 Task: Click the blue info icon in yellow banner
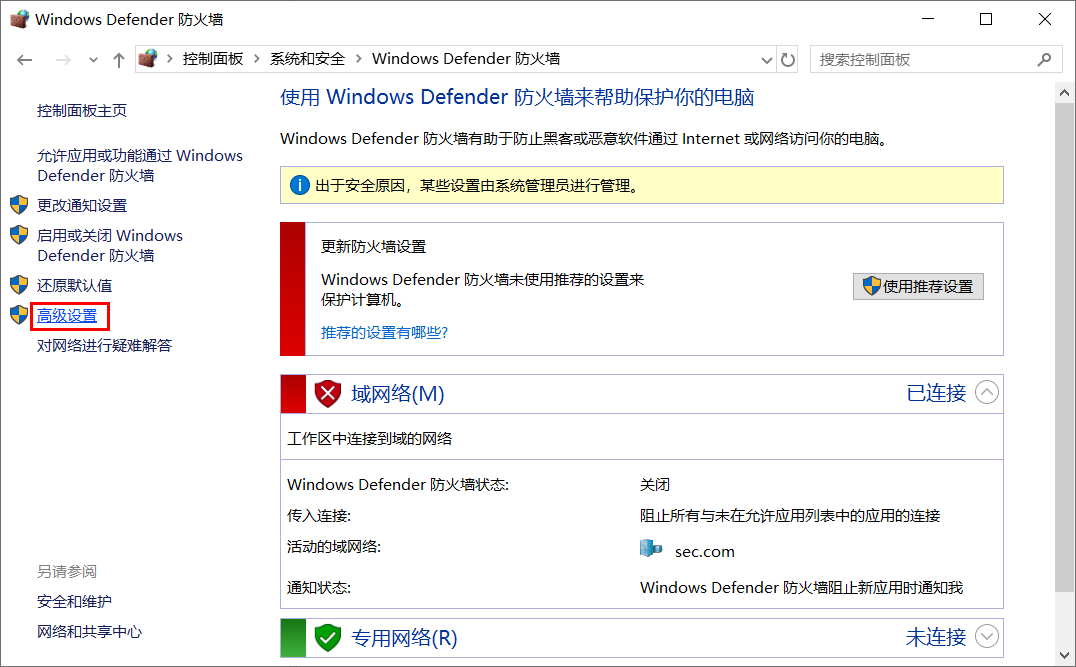[300, 185]
